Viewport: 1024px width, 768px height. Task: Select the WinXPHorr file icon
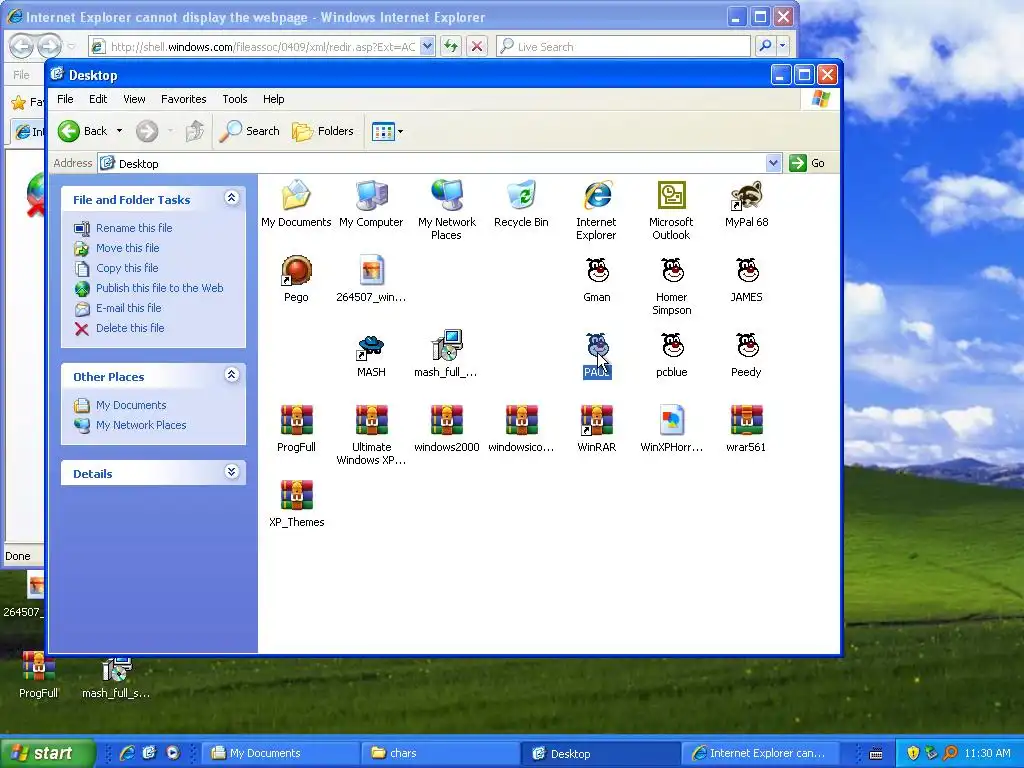click(x=671, y=421)
